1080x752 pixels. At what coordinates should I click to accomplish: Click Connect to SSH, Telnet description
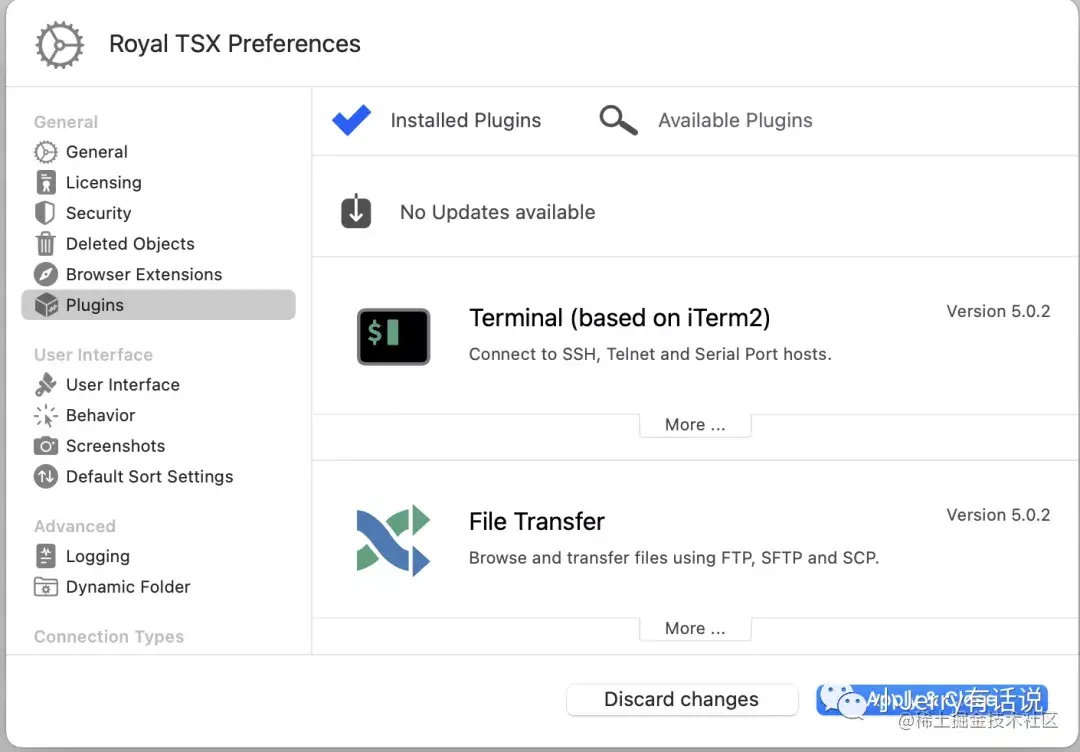pyautogui.click(x=650, y=354)
